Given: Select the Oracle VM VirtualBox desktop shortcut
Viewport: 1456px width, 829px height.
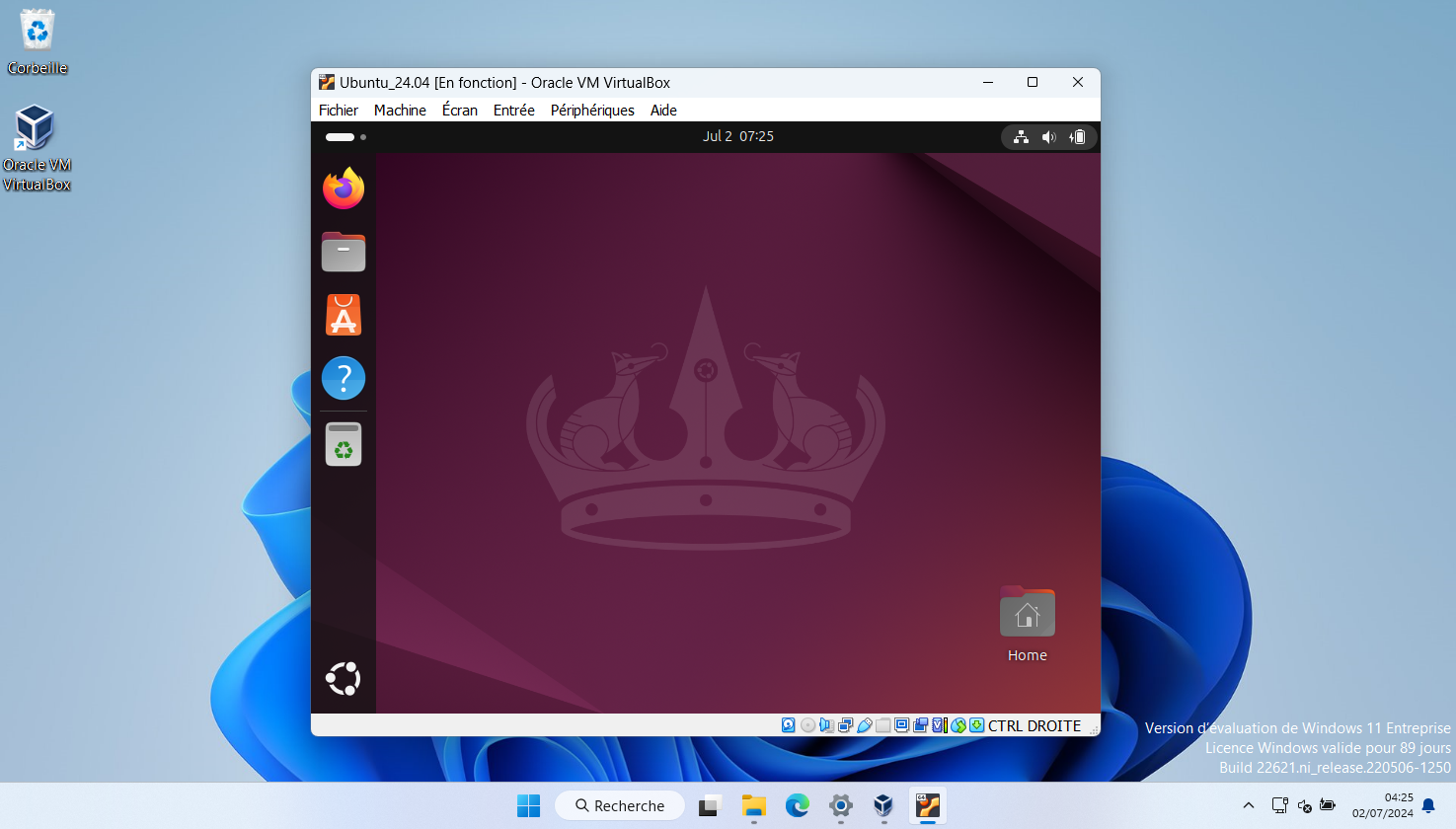Looking at the screenshot, I should coord(37,148).
